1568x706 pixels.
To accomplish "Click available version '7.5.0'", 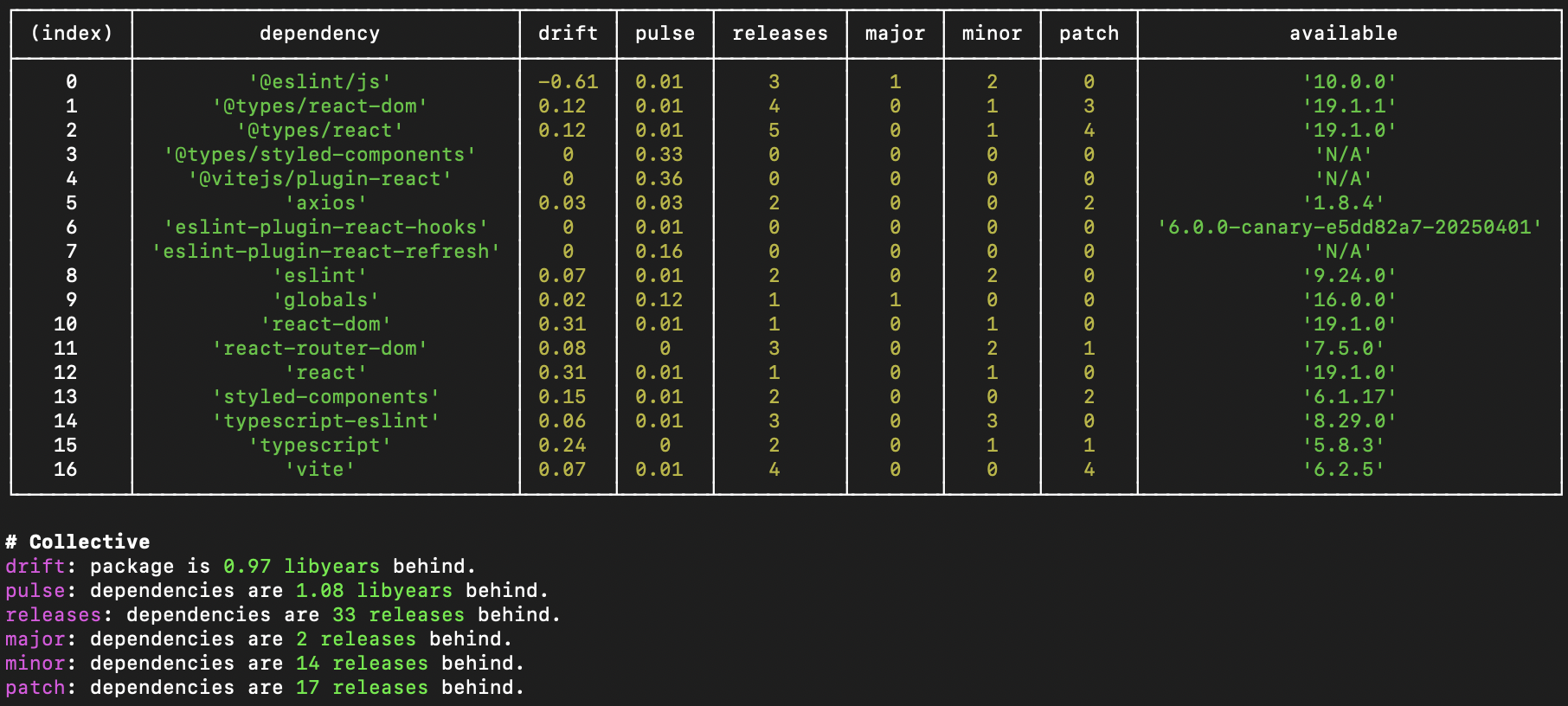I will 1343,349.
